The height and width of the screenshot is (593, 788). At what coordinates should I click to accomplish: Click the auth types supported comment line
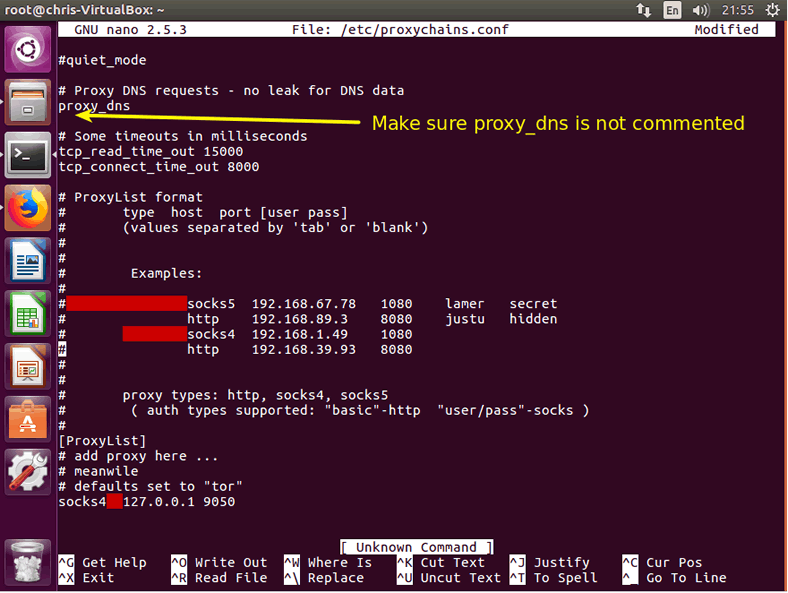(x=360, y=411)
